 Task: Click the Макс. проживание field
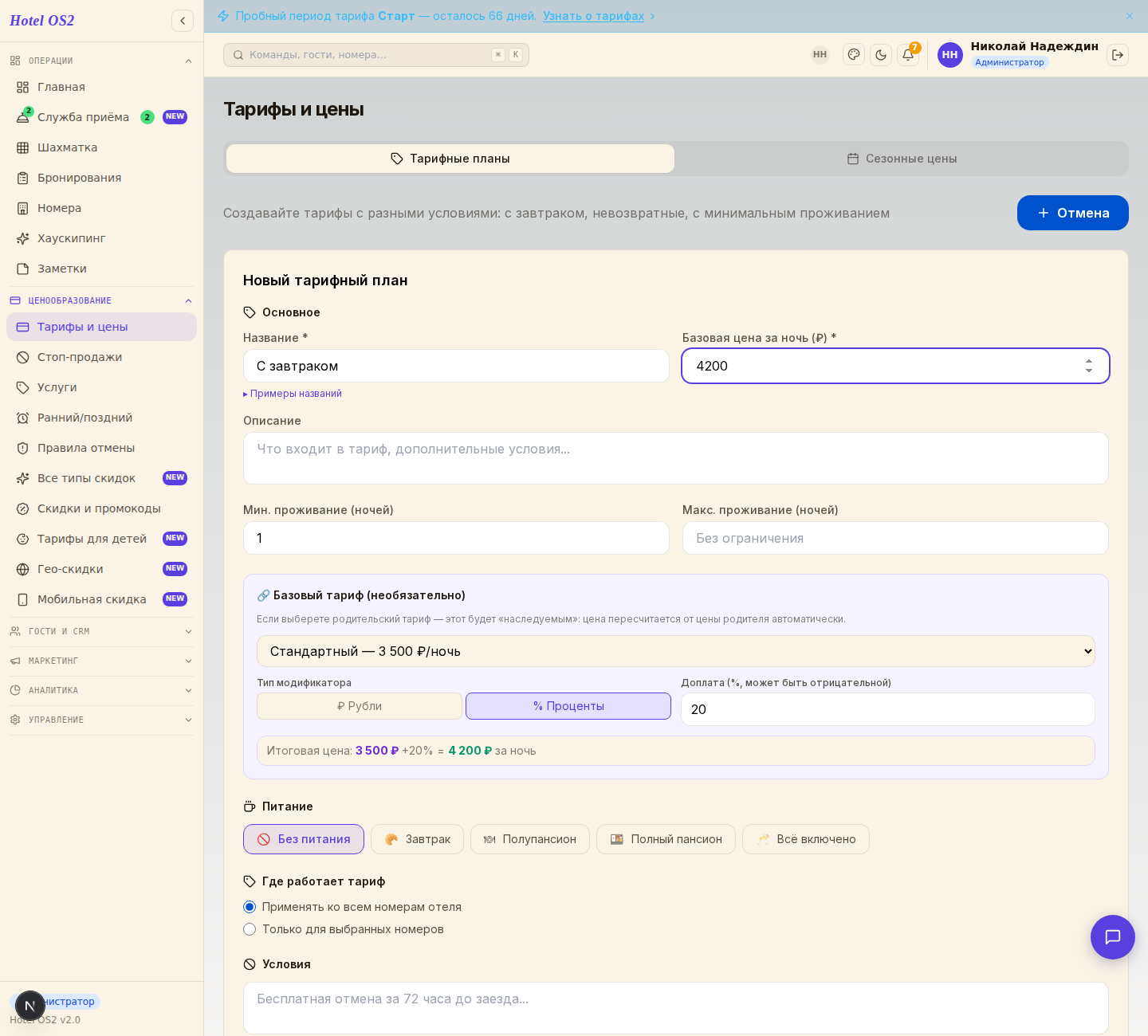(x=895, y=538)
